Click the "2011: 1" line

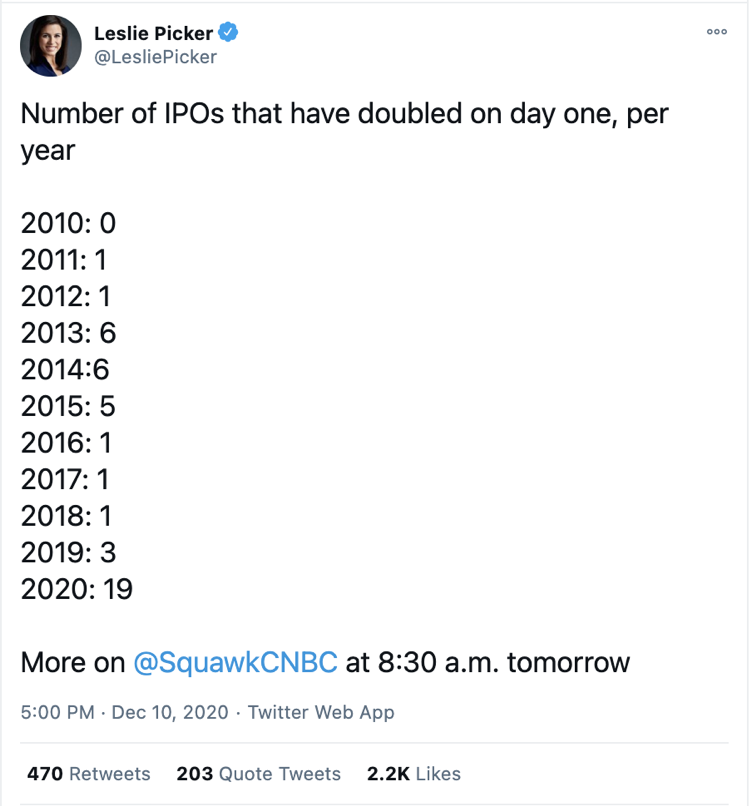pos(64,259)
